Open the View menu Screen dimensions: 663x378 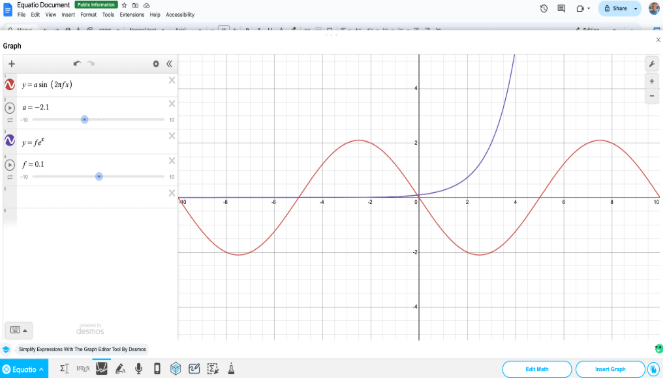point(51,15)
